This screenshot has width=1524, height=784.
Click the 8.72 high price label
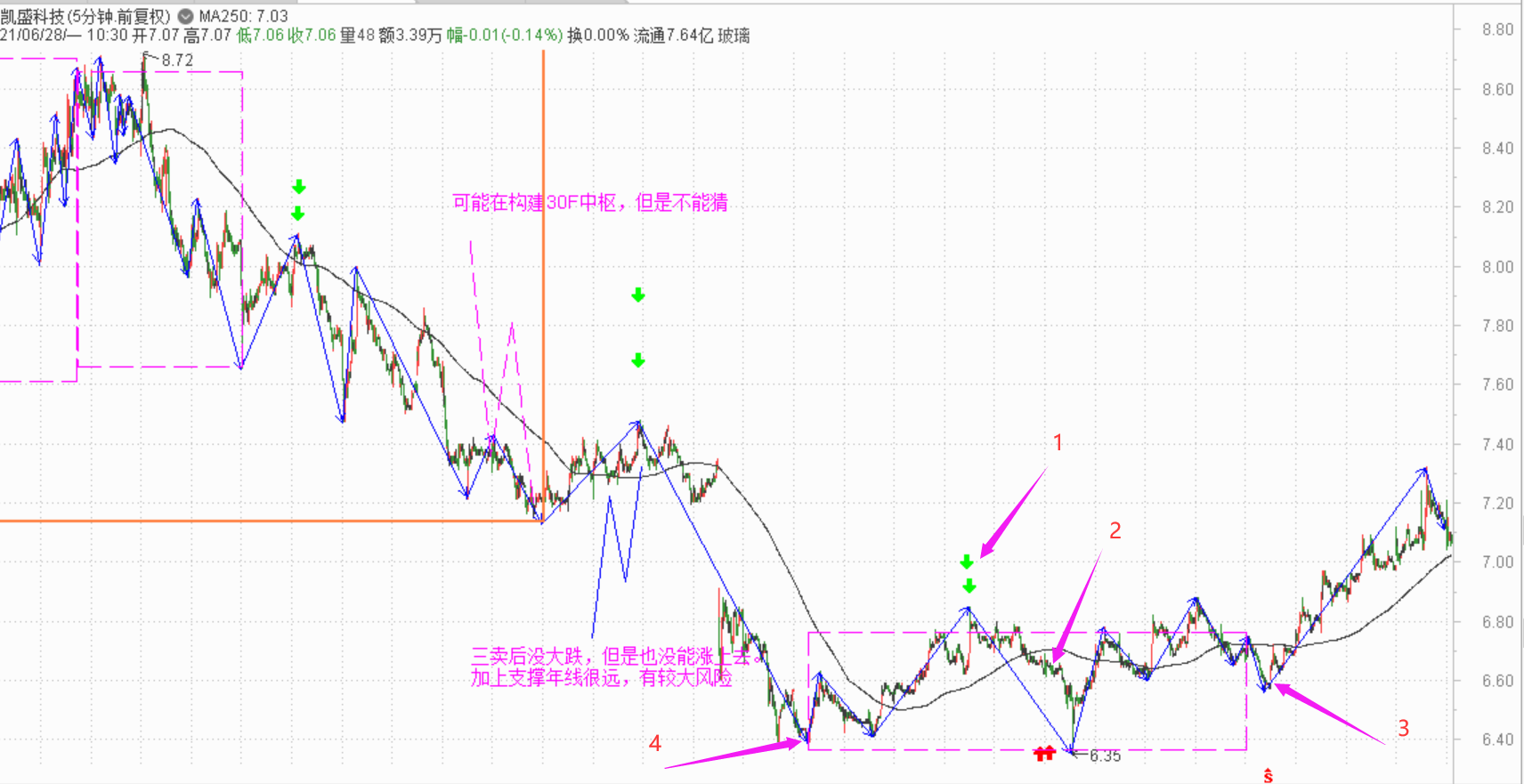[x=177, y=61]
